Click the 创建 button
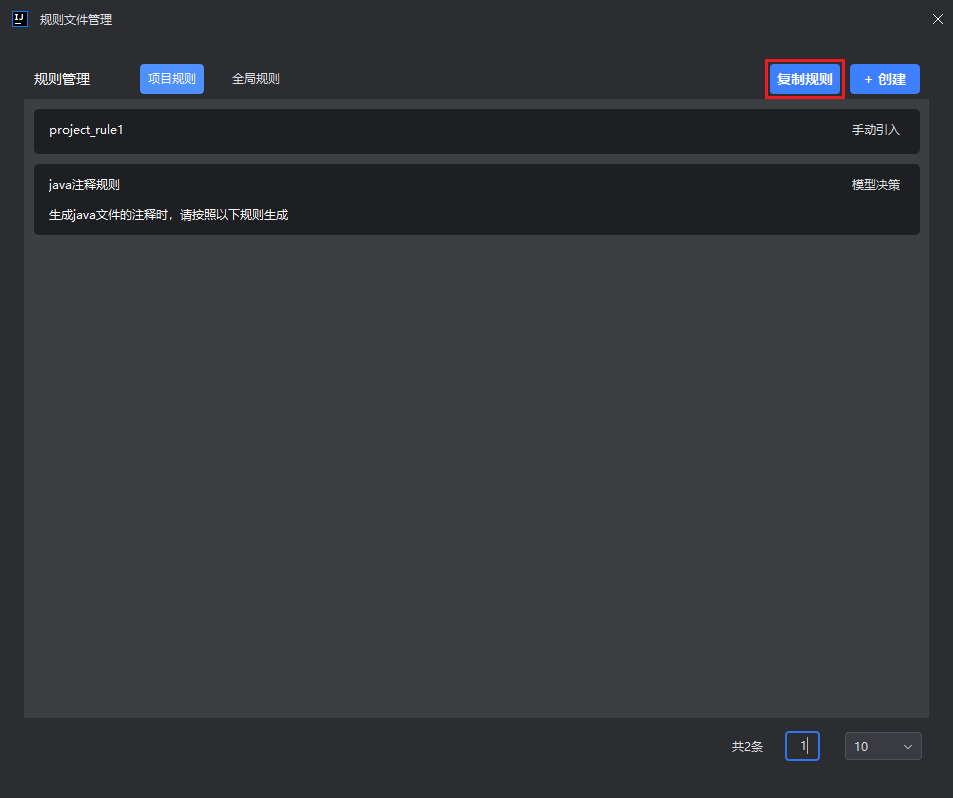This screenshot has width=953, height=798. pos(885,79)
